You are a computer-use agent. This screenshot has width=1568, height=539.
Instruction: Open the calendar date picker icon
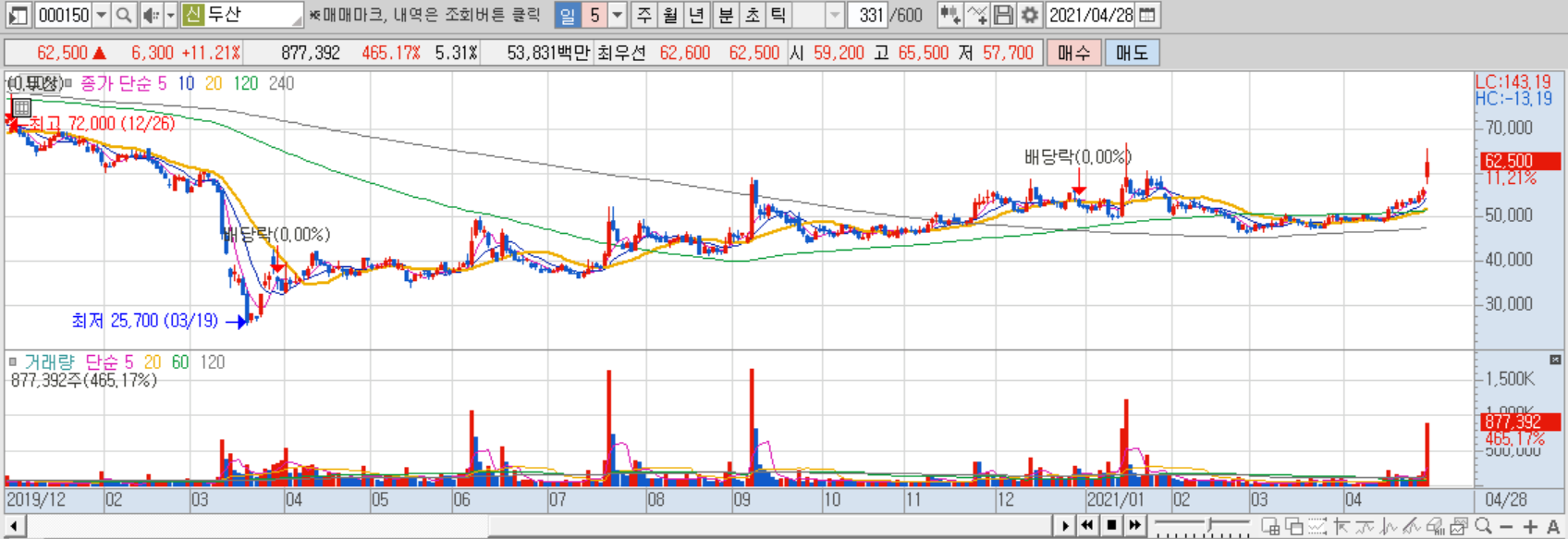(x=1147, y=15)
